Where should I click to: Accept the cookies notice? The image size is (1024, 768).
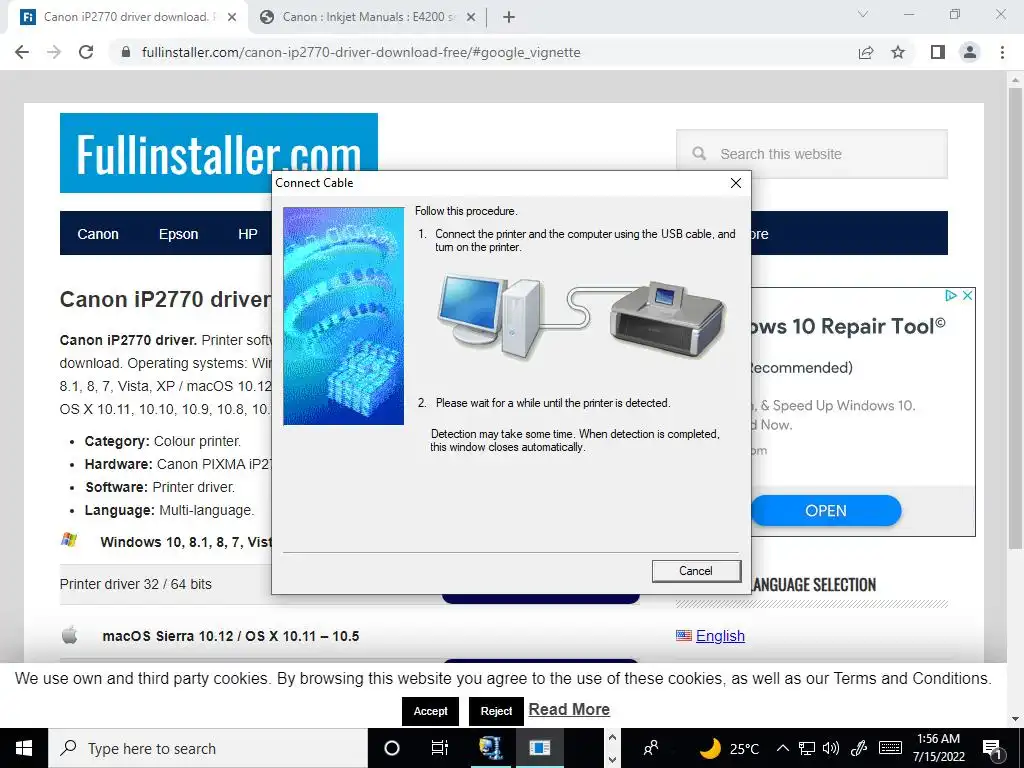click(430, 711)
